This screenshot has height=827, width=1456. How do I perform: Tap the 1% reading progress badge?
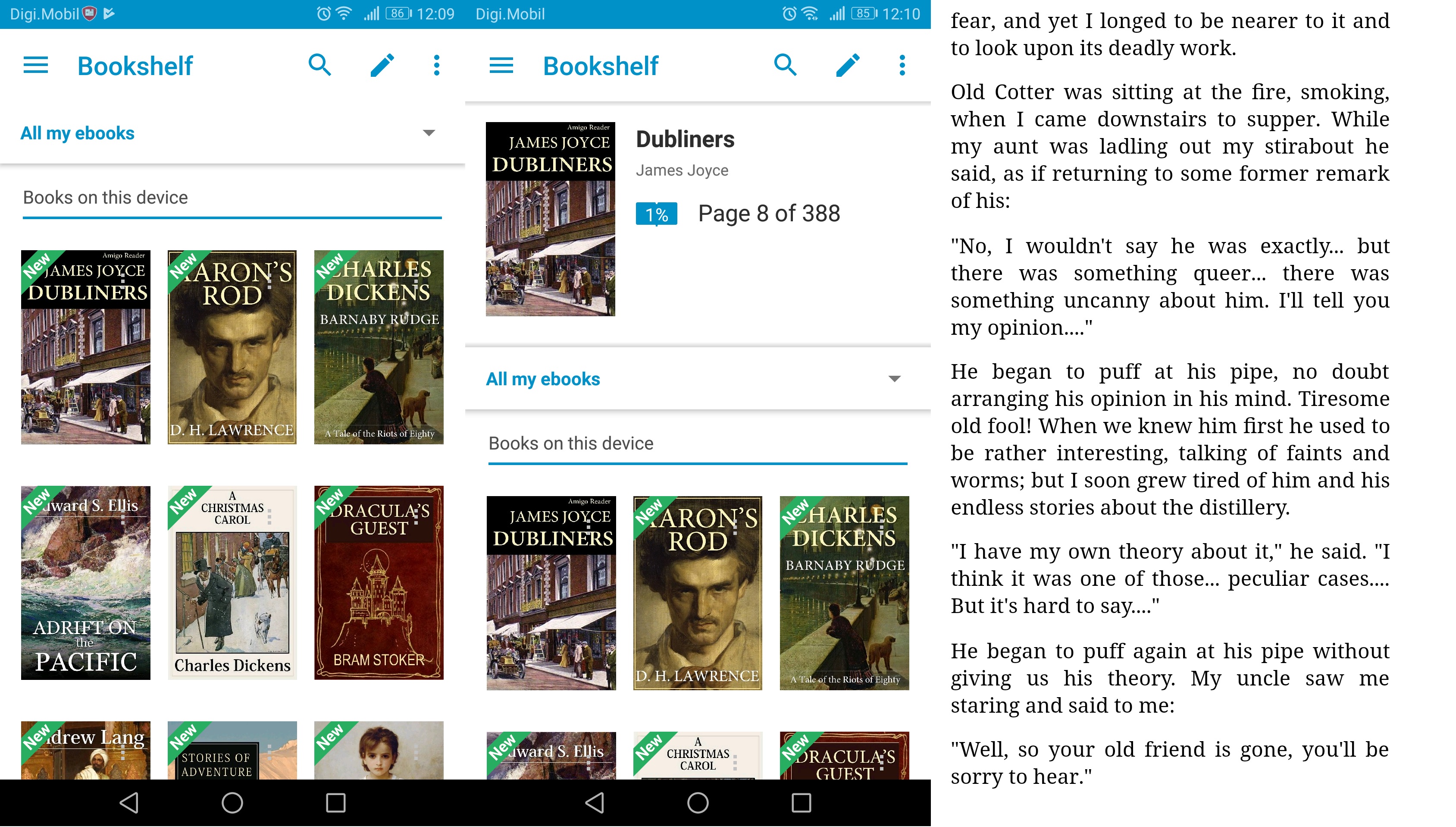656,214
